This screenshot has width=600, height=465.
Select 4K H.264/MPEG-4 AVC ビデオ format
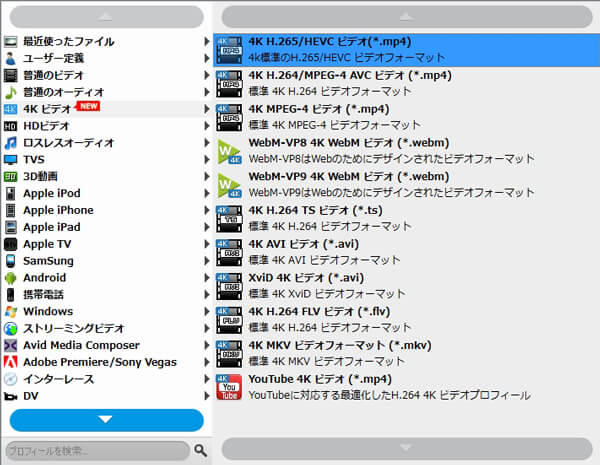(406, 83)
